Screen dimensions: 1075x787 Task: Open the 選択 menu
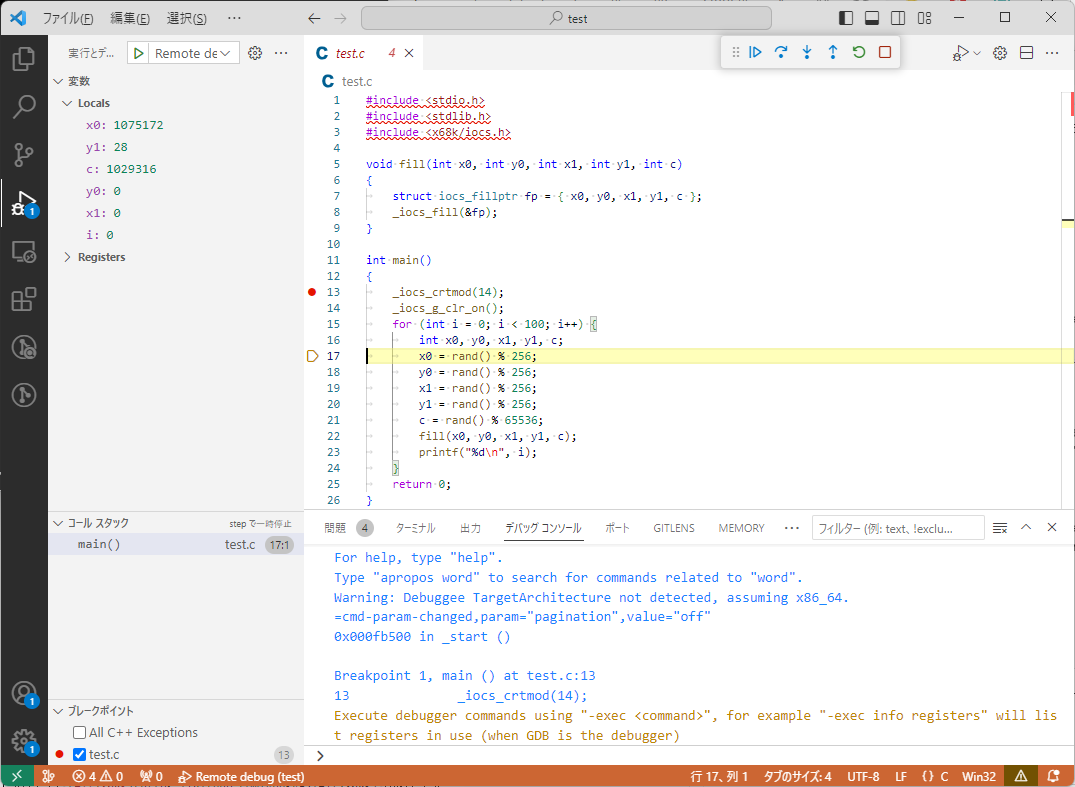coord(186,19)
